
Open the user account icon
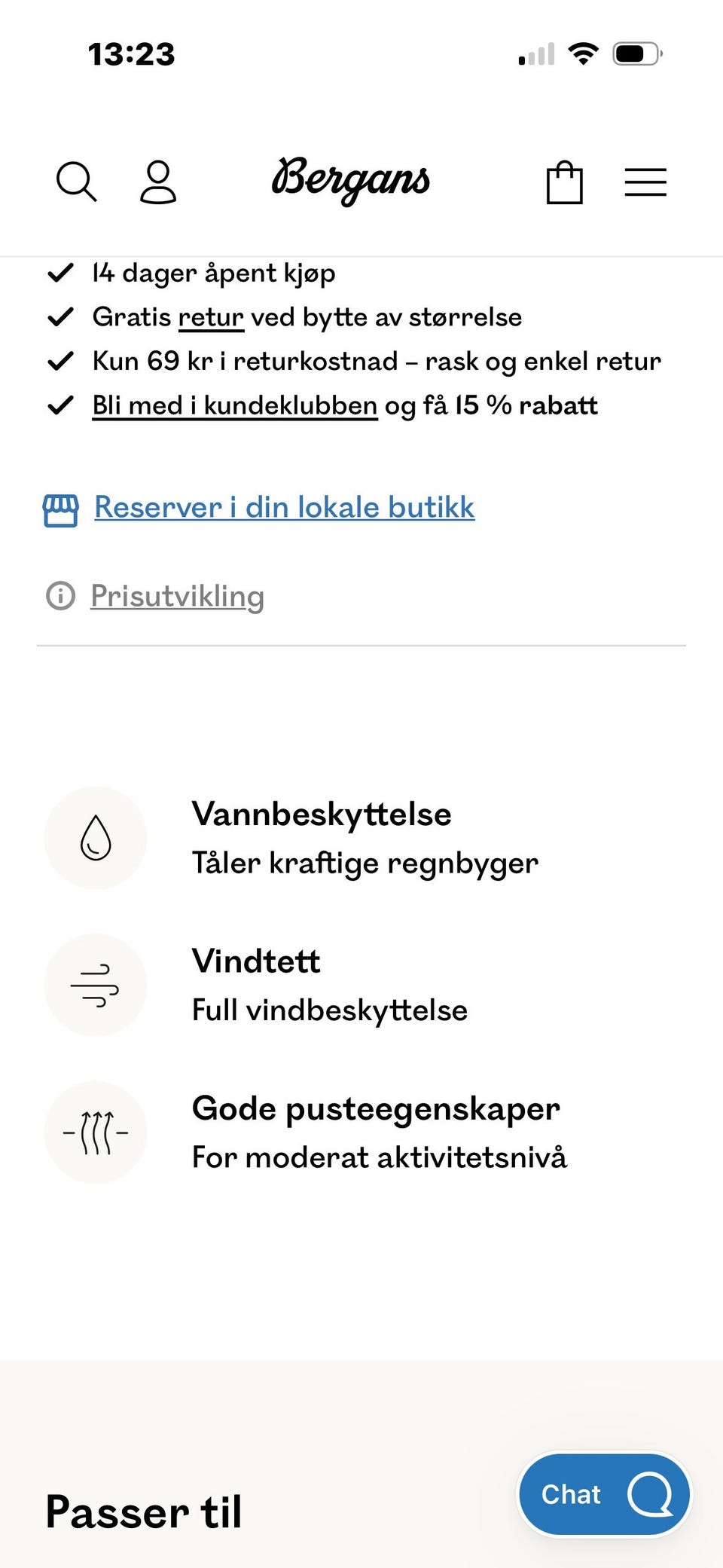157,181
